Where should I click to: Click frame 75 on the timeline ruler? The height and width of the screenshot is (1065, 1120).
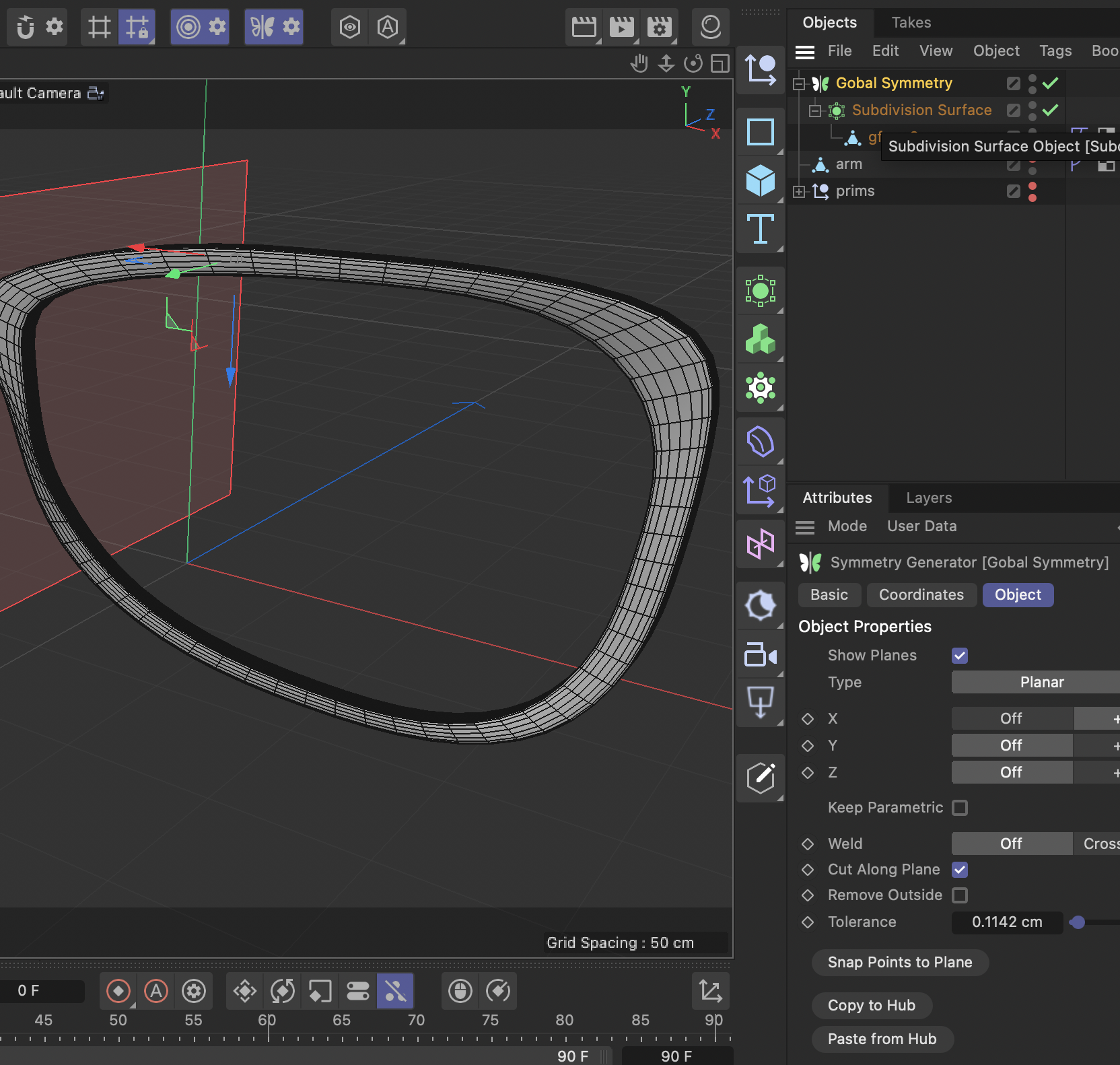tap(491, 1020)
